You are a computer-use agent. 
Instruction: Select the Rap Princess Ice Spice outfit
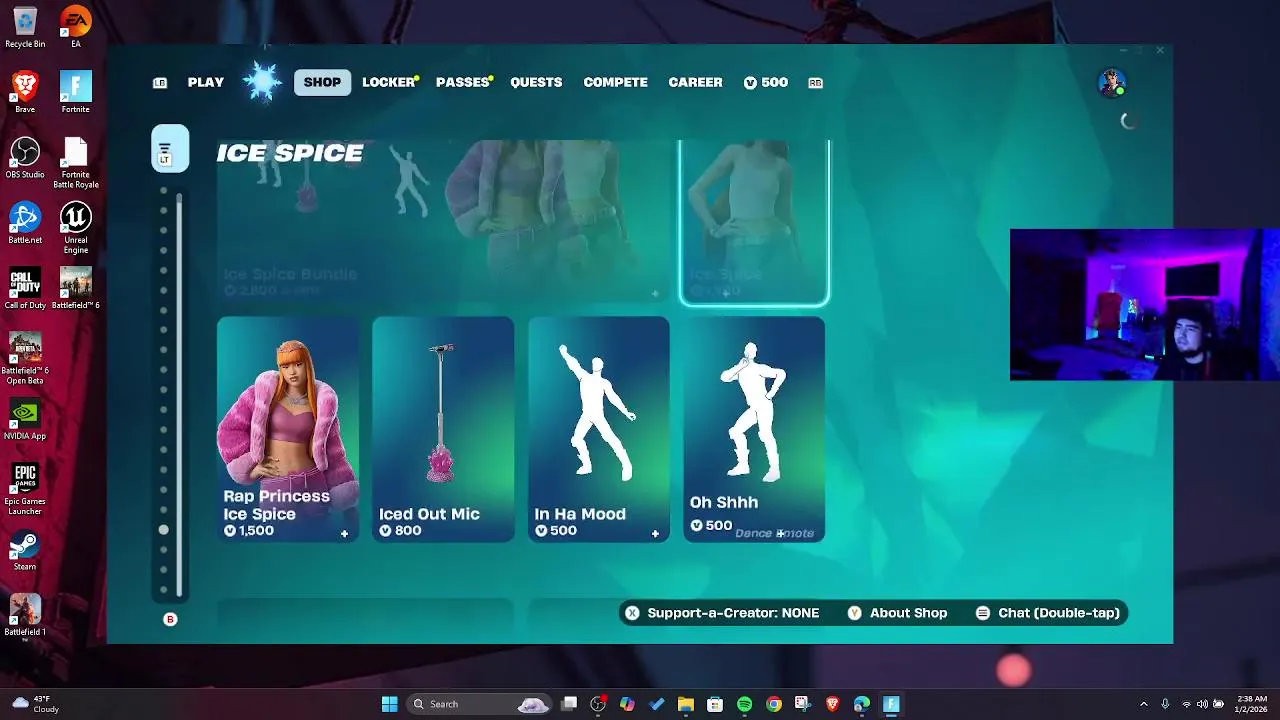click(288, 430)
